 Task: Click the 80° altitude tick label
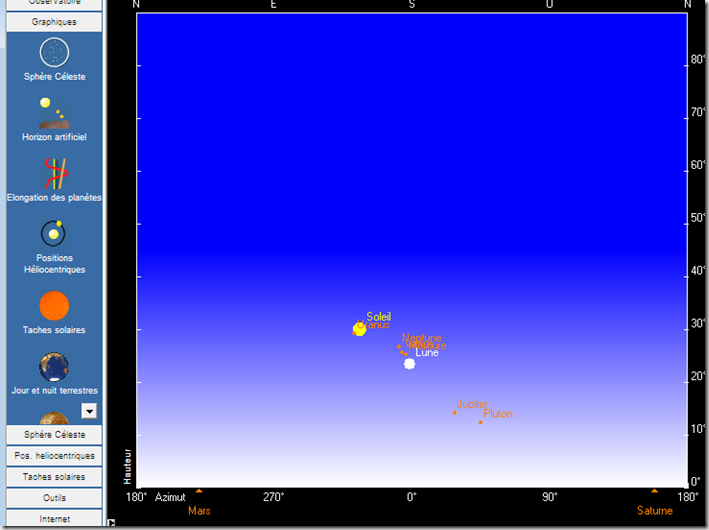[697, 59]
